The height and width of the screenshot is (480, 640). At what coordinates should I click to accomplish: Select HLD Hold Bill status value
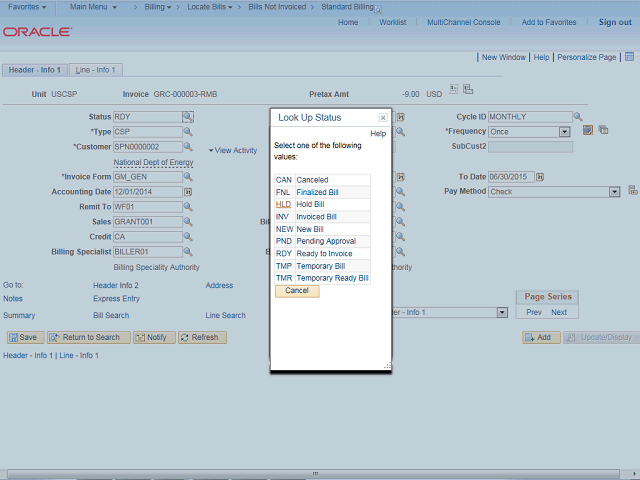point(283,204)
